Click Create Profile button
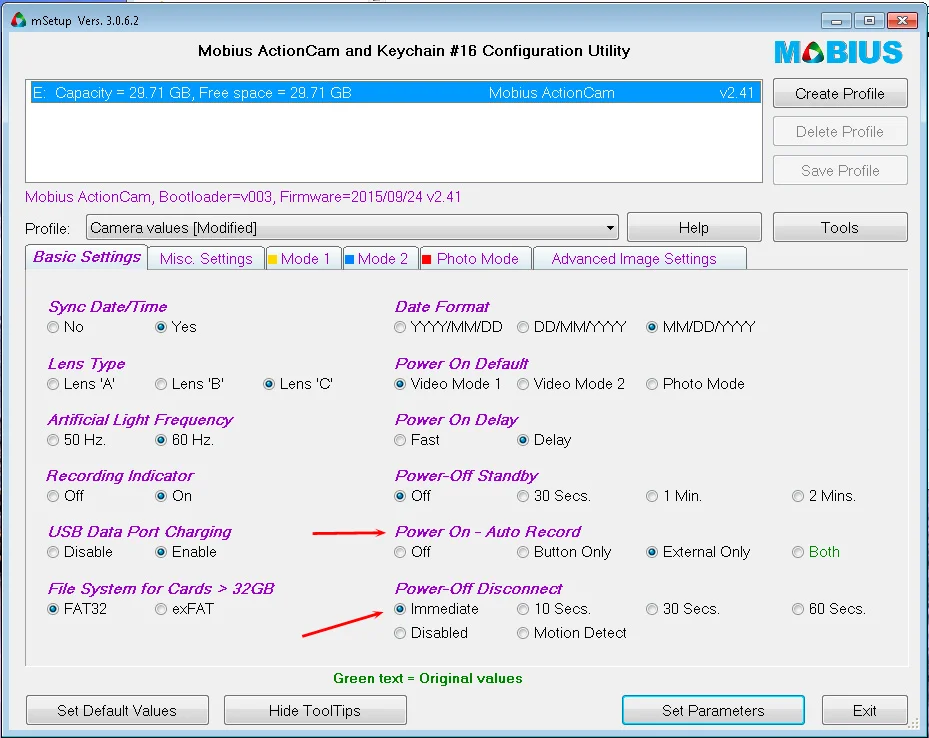Viewport: 929px width, 738px height. [840, 94]
